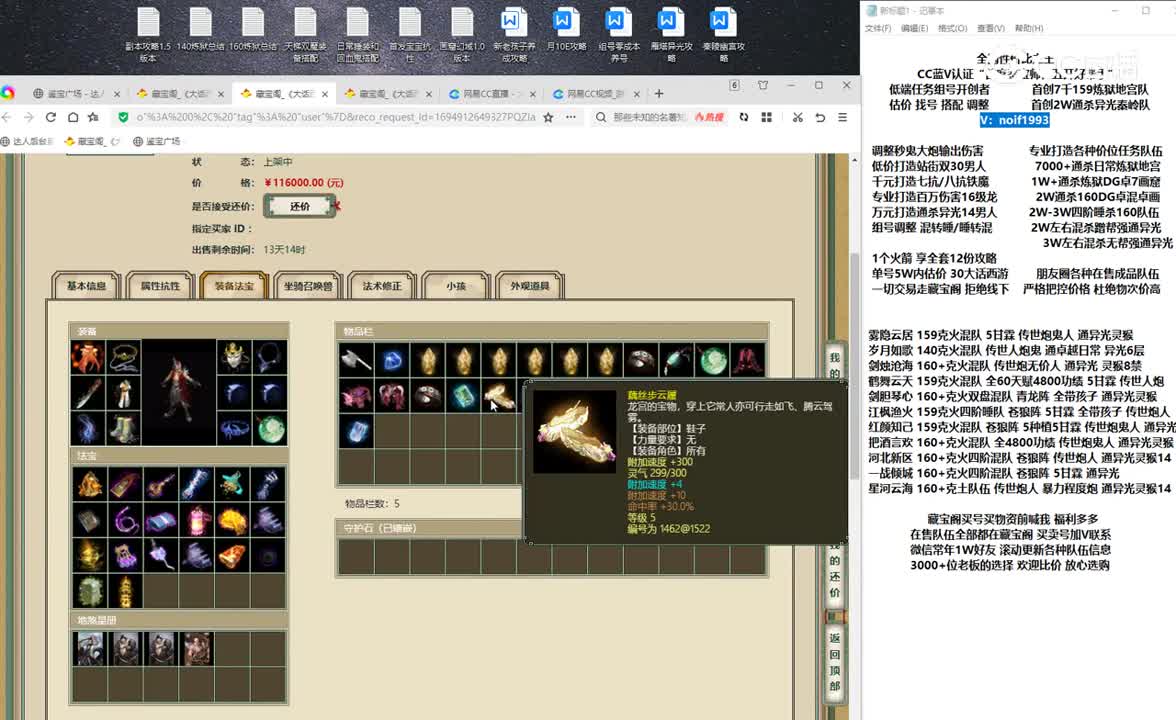This screenshot has width=1176, height=720.
Task: Open Notepad 编辑(E) menu
Action: [914, 28]
